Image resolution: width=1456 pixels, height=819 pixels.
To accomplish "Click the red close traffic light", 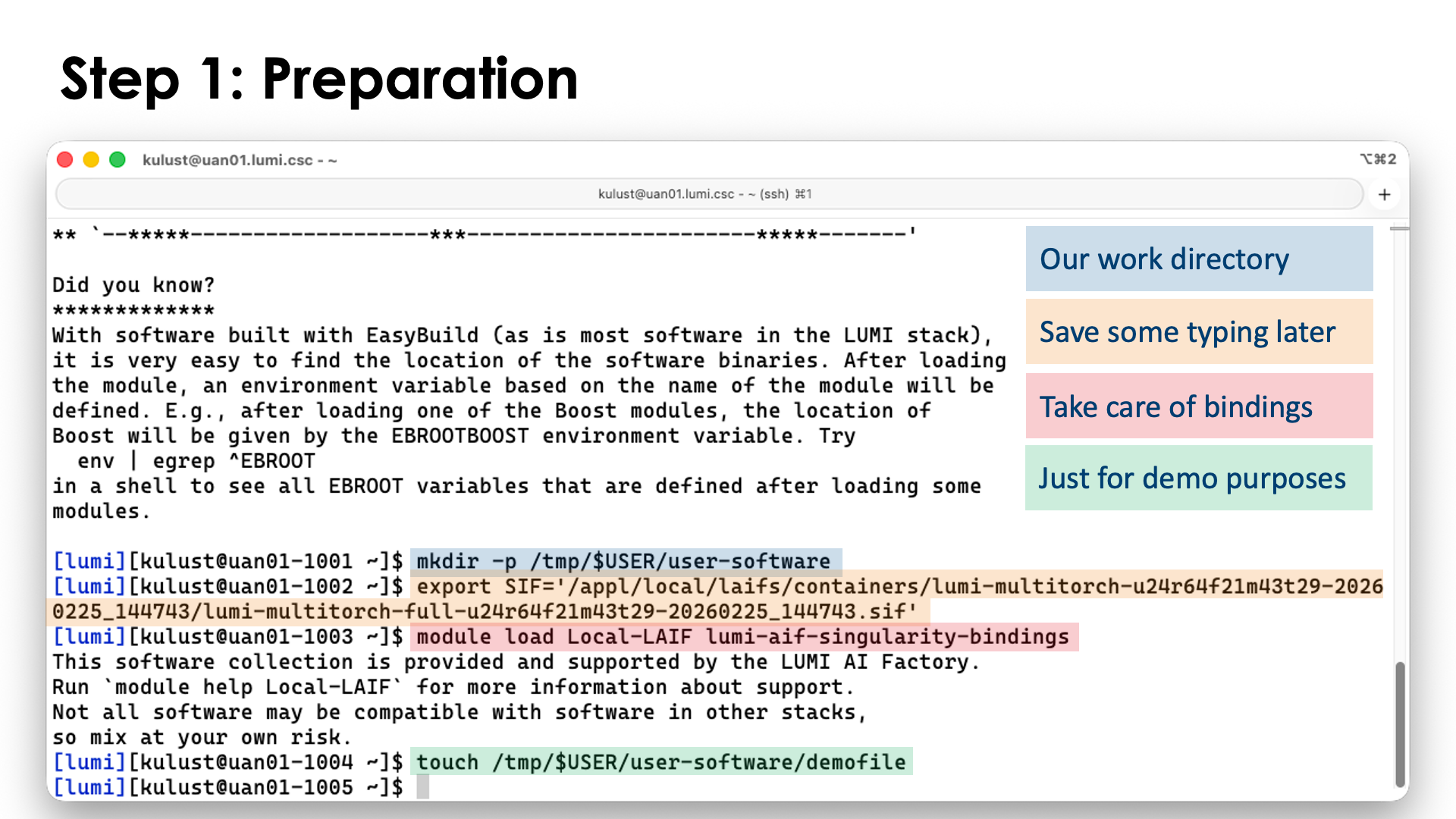I will pos(65,159).
